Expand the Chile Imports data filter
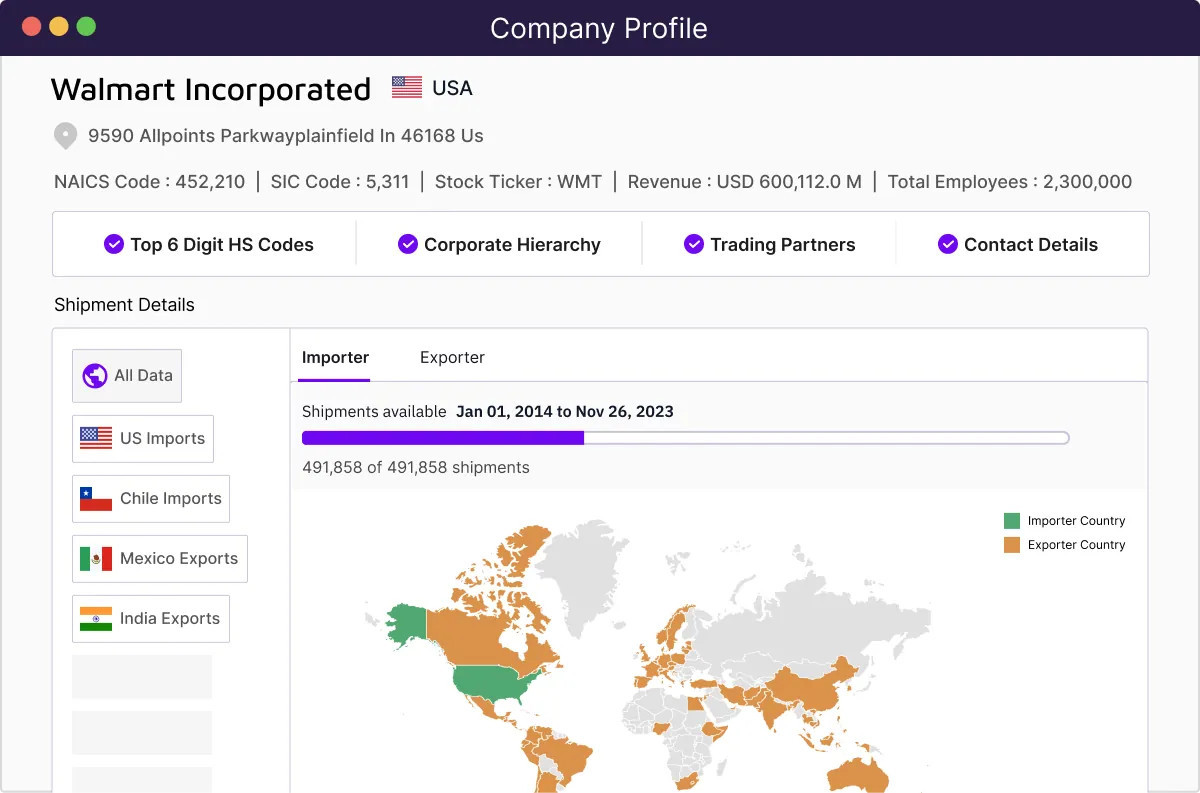This screenshot has height=793, width=1200. 150,498
